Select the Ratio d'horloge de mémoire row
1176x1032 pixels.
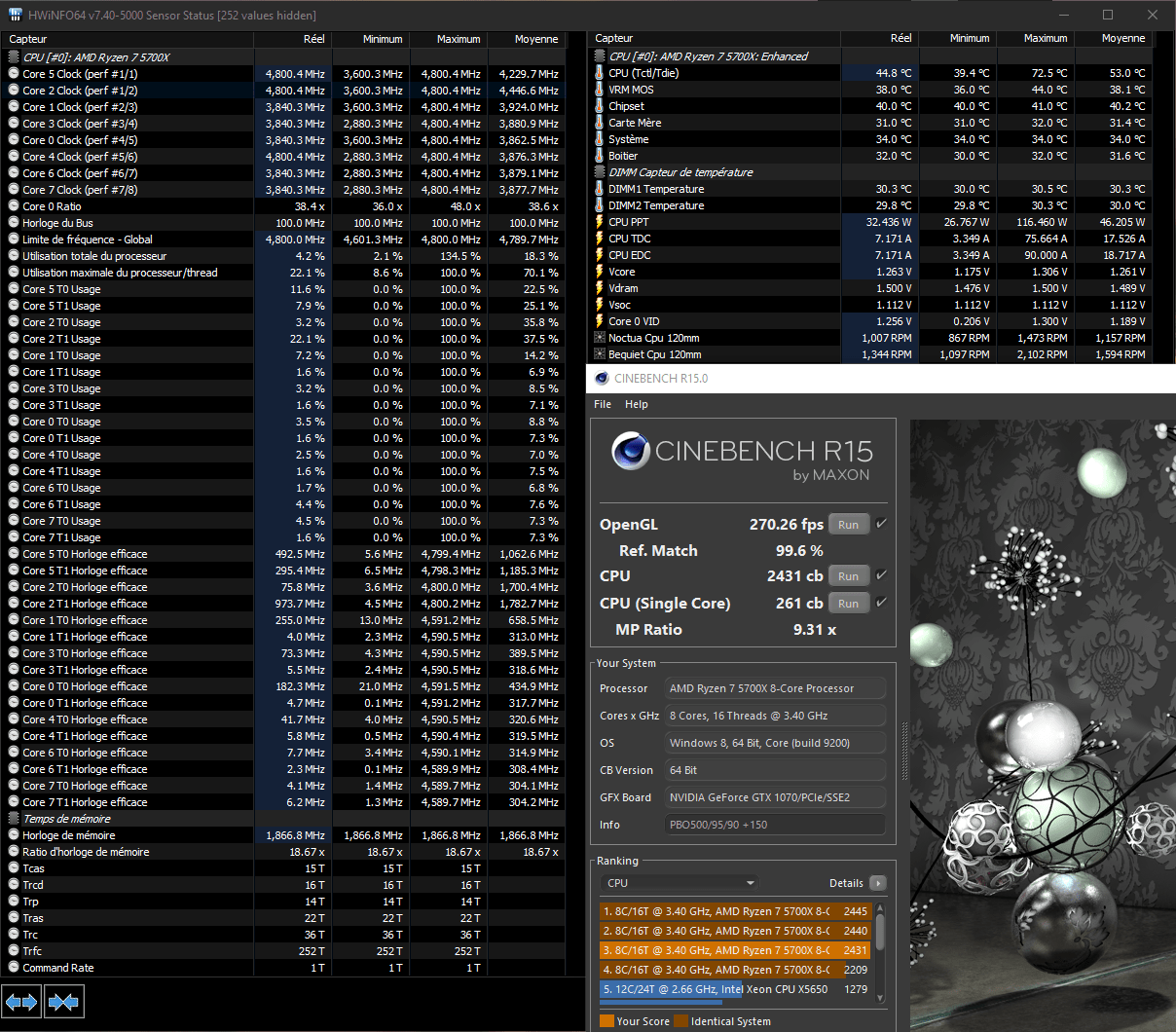[x=283, y=851]
